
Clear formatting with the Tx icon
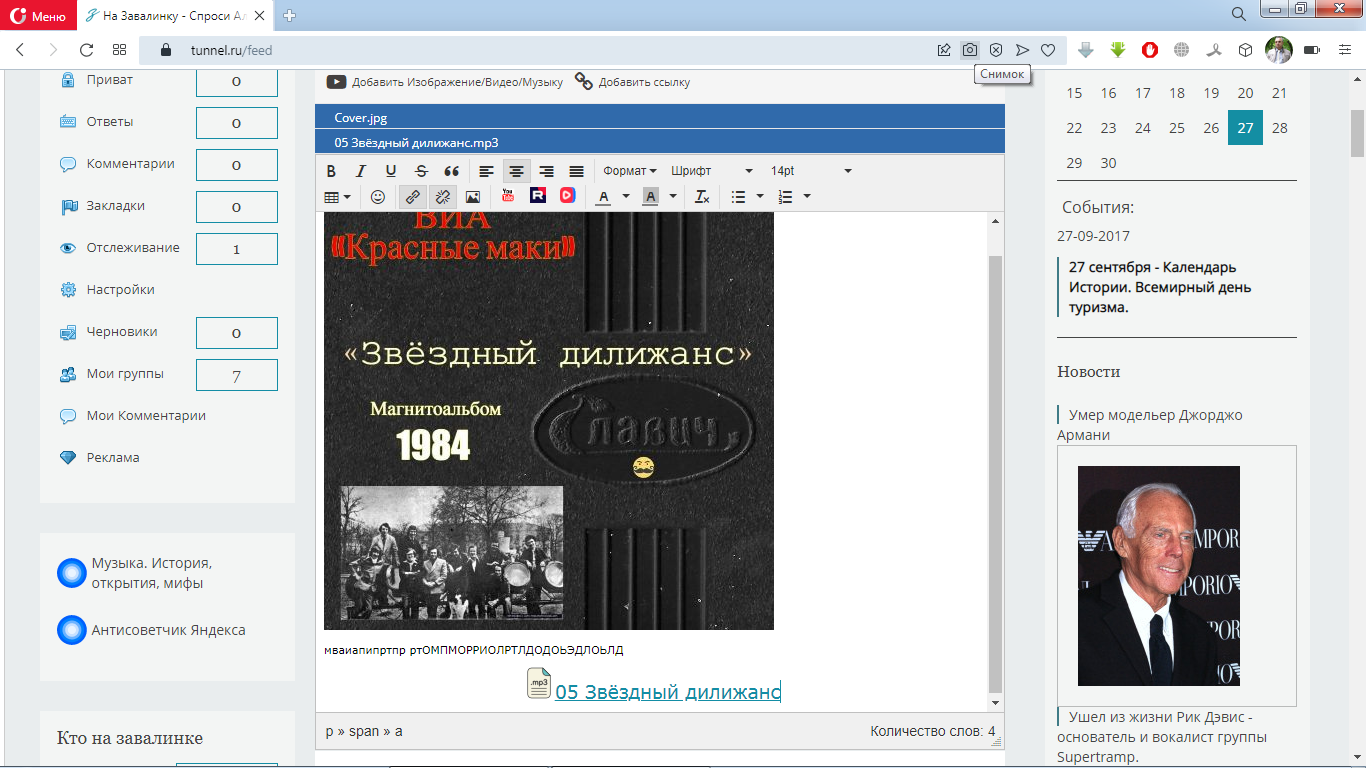pos(702,197)
